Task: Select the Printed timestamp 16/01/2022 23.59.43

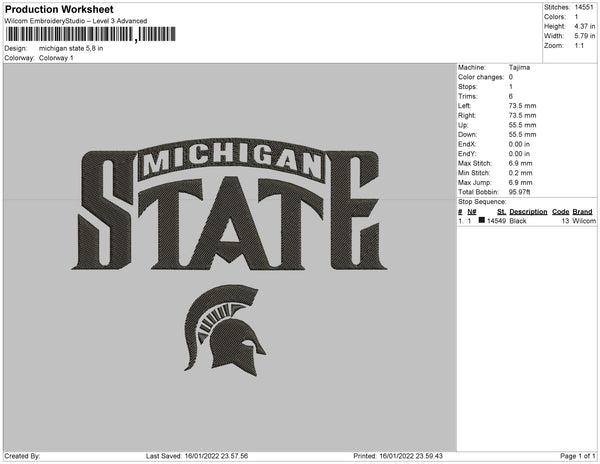Action: pyautogui.click(x=411, y=456)
